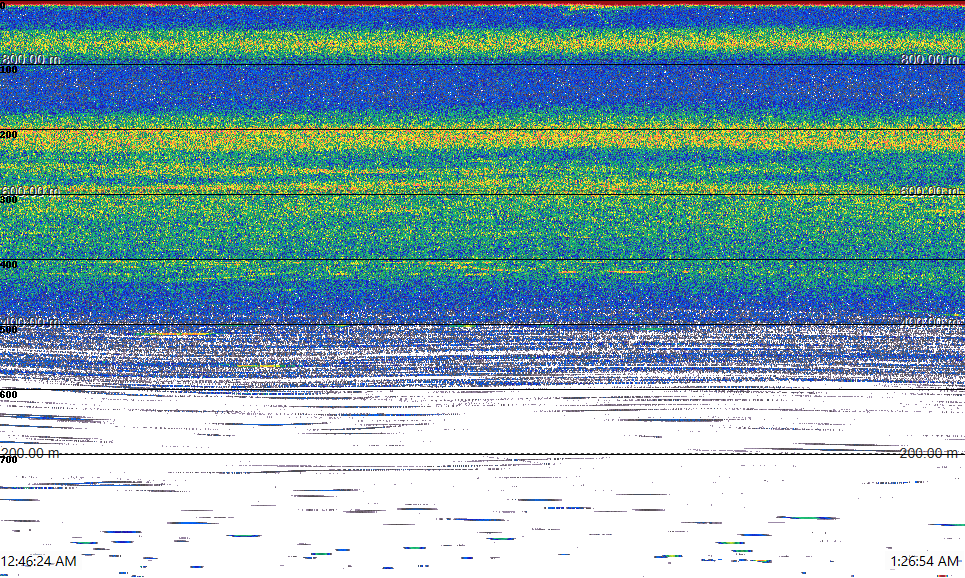Click the 700 depth scale mark
Image resolution: width=965 pixels, height=578 pixels.
pyautogui.click(x=8, y=460)
